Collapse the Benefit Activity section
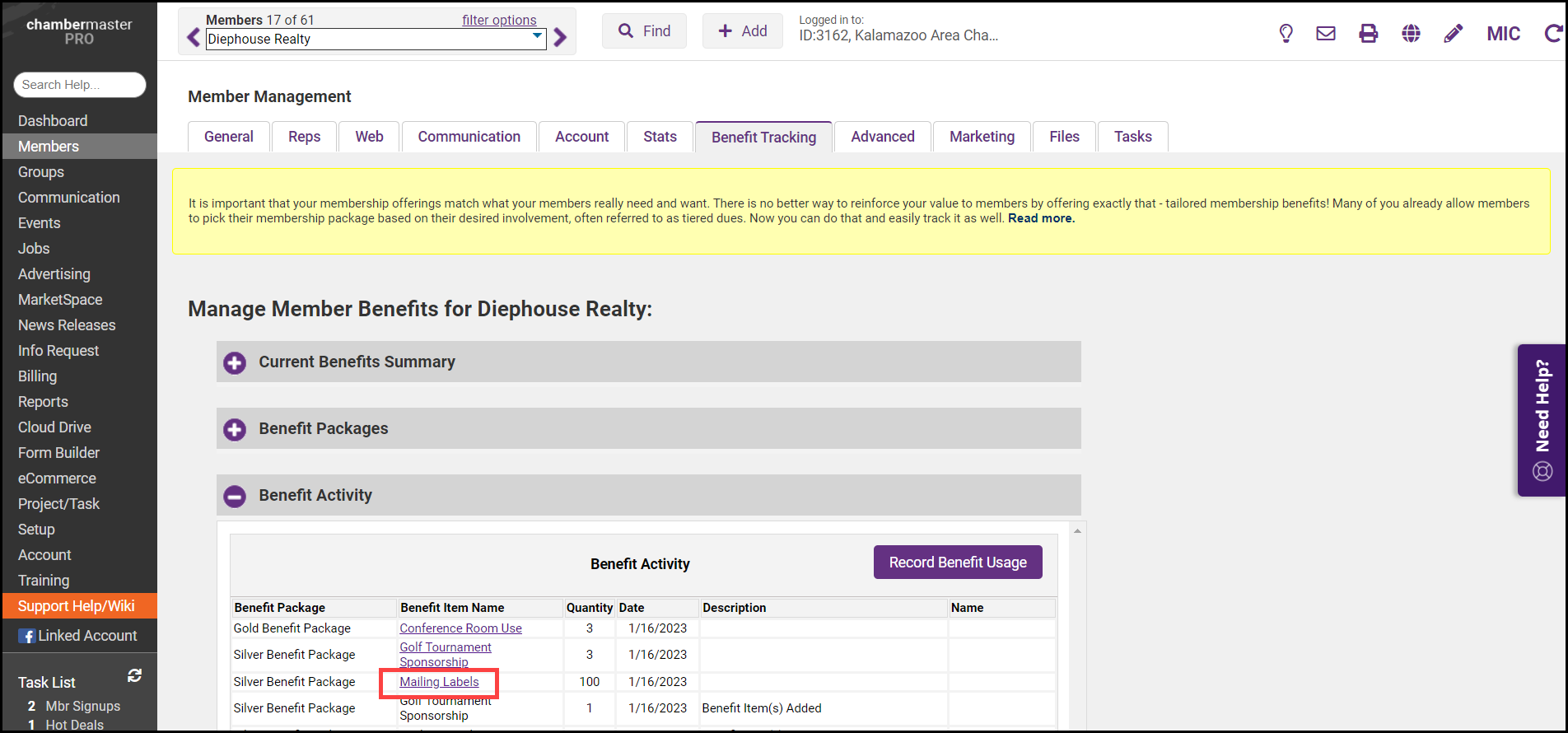The width and height of the screenshot is (1568, 733). point(235,496)
